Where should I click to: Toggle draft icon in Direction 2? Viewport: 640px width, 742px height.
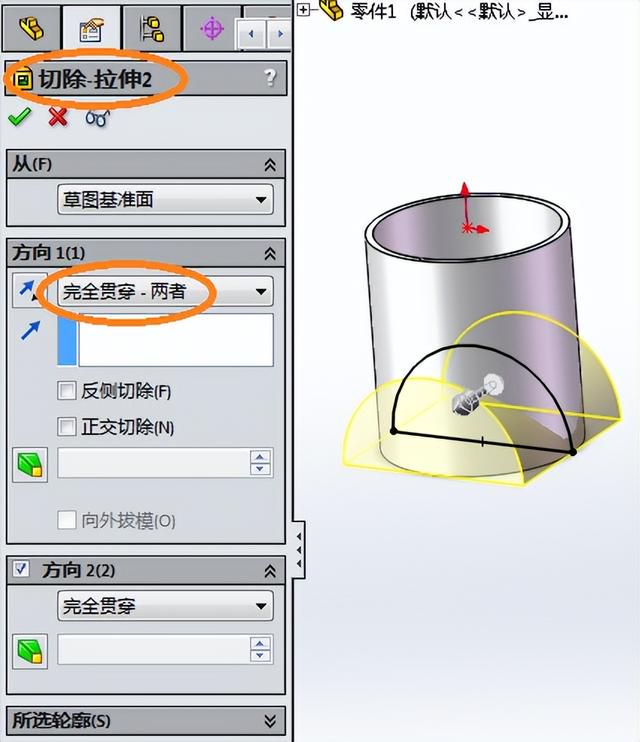[x=30, y=651]
